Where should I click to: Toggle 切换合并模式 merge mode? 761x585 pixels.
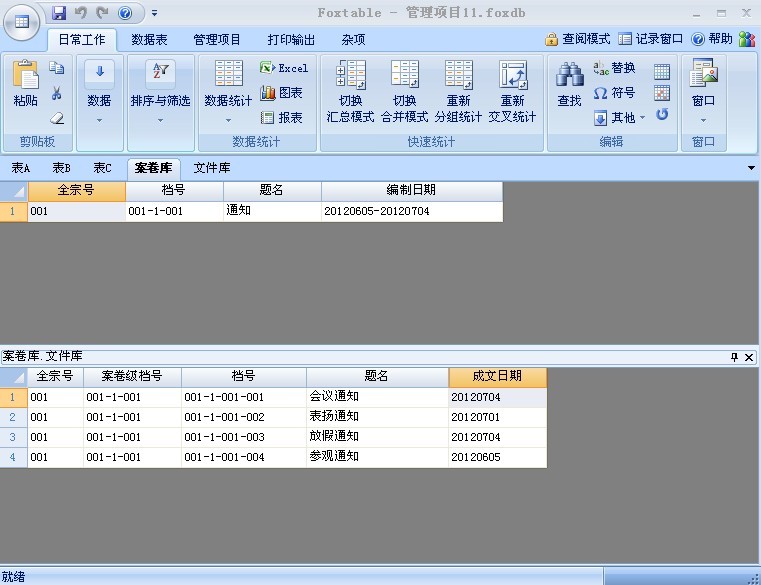405,91
